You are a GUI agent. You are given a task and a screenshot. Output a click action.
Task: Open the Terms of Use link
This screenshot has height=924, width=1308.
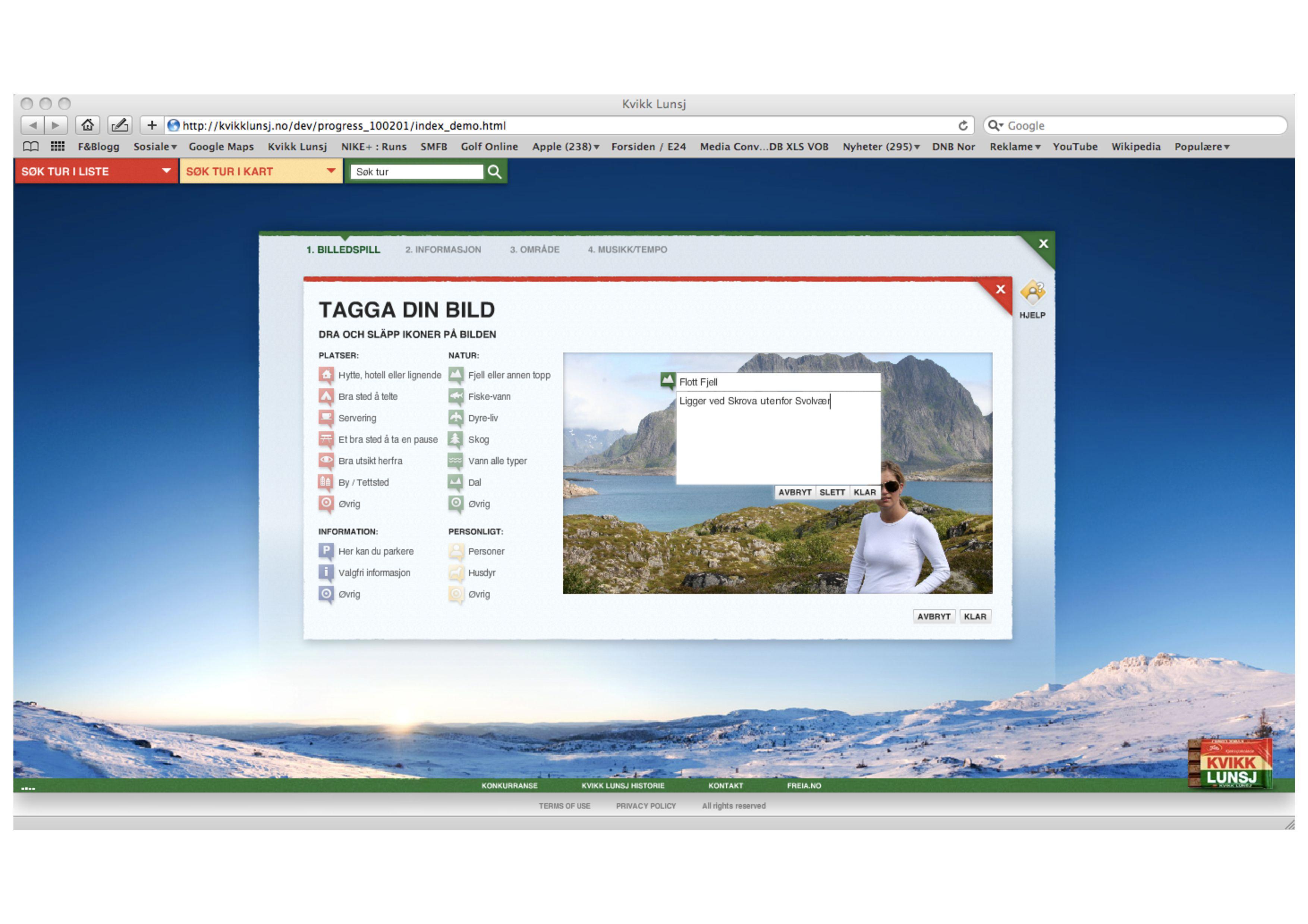(x=565, y=806)
